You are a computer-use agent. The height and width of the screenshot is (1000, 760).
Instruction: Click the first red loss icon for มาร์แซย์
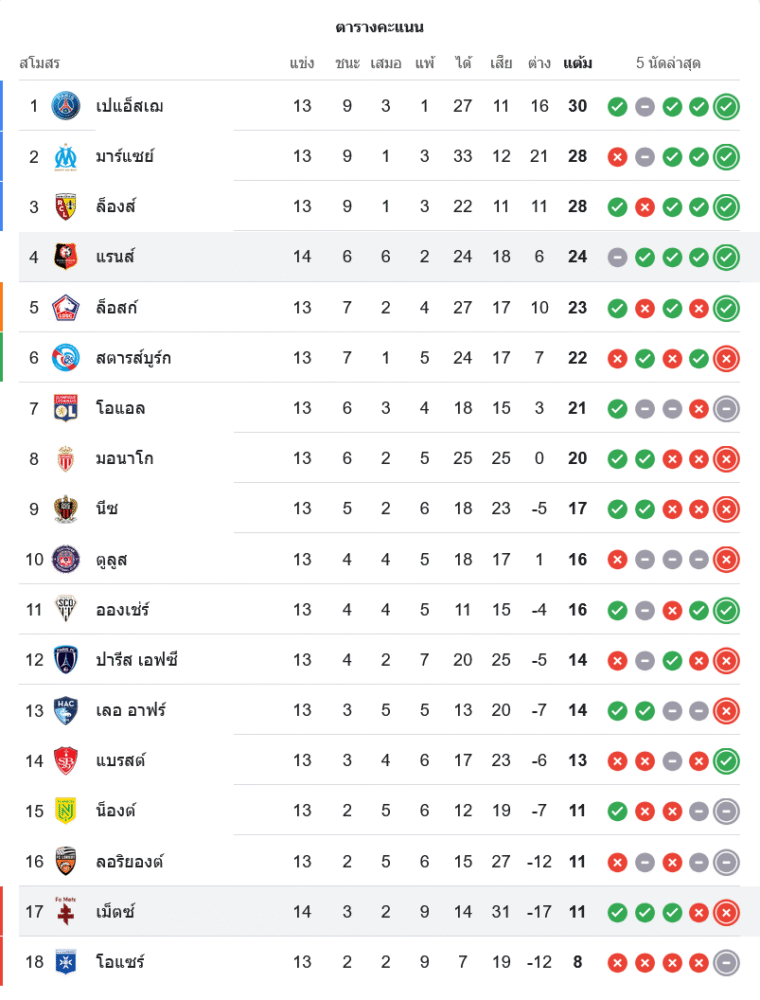tap(618, 156)
